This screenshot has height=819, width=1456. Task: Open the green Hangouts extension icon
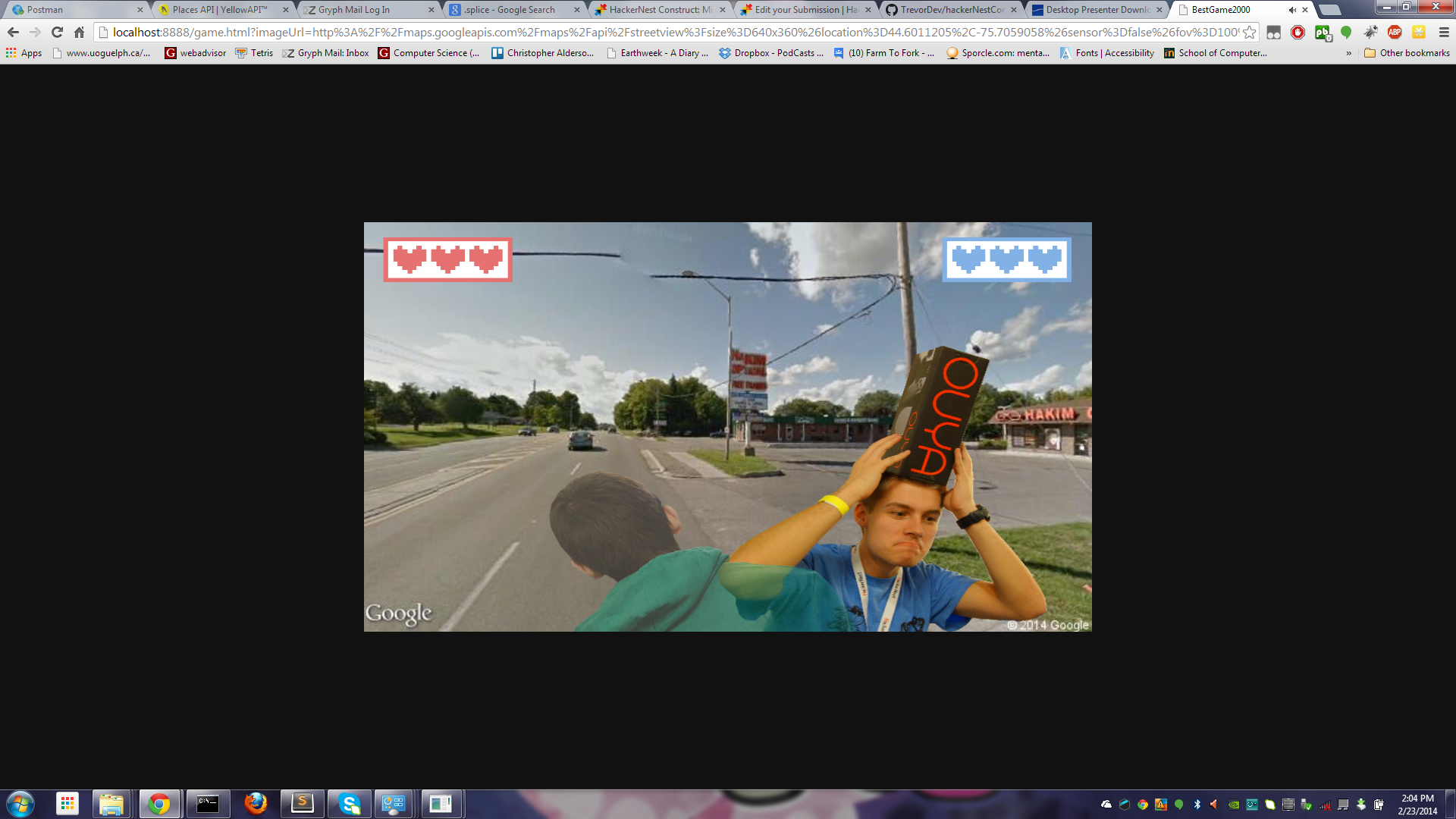coord(1346,32)
